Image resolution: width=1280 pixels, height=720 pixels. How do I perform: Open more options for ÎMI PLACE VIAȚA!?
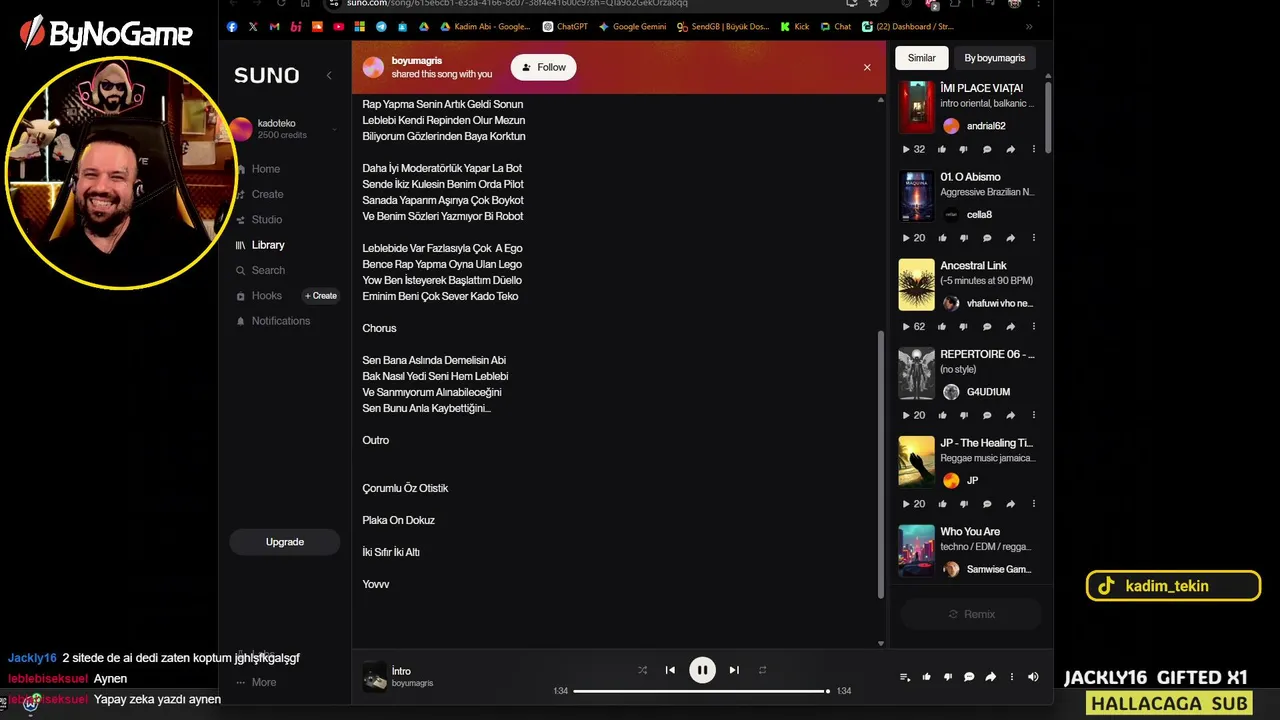(1034, 149)
